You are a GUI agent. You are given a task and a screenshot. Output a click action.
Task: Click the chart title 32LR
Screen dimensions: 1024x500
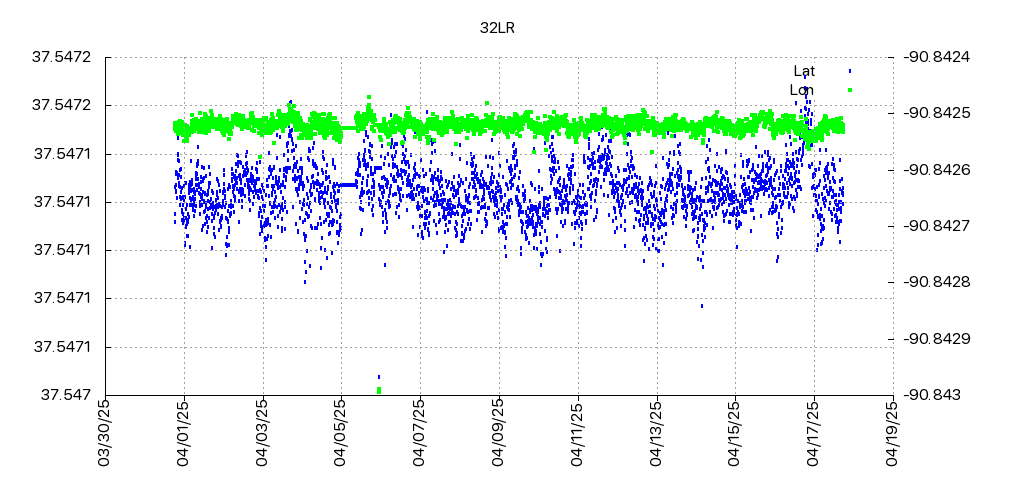coord(497,28)
